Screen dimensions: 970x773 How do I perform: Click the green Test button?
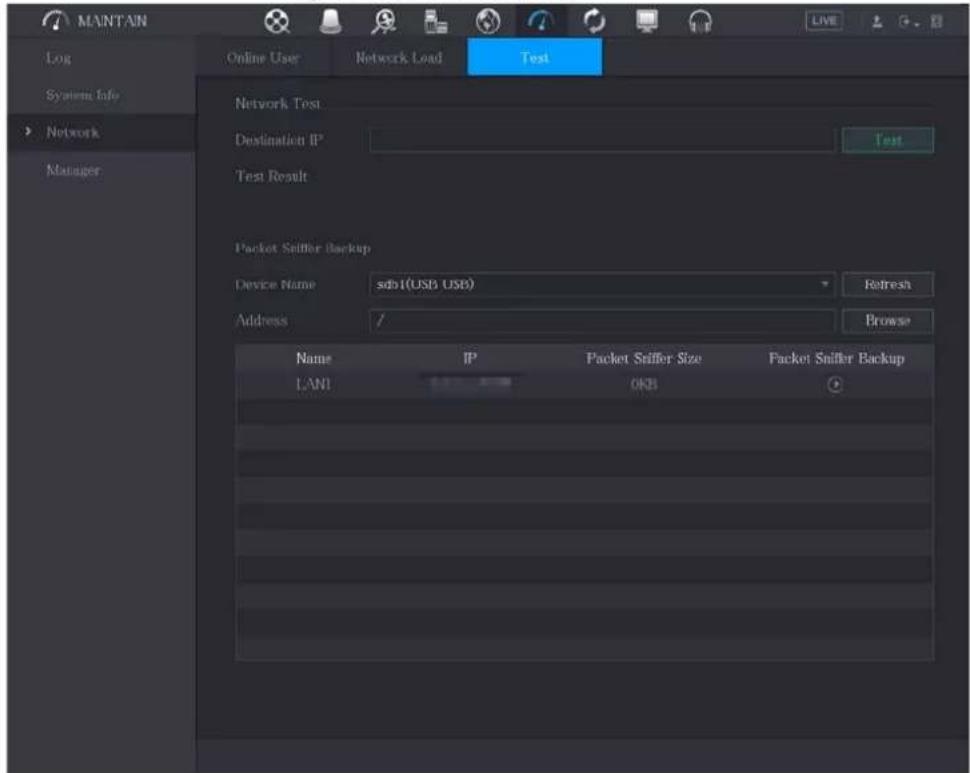coord(888,140)
